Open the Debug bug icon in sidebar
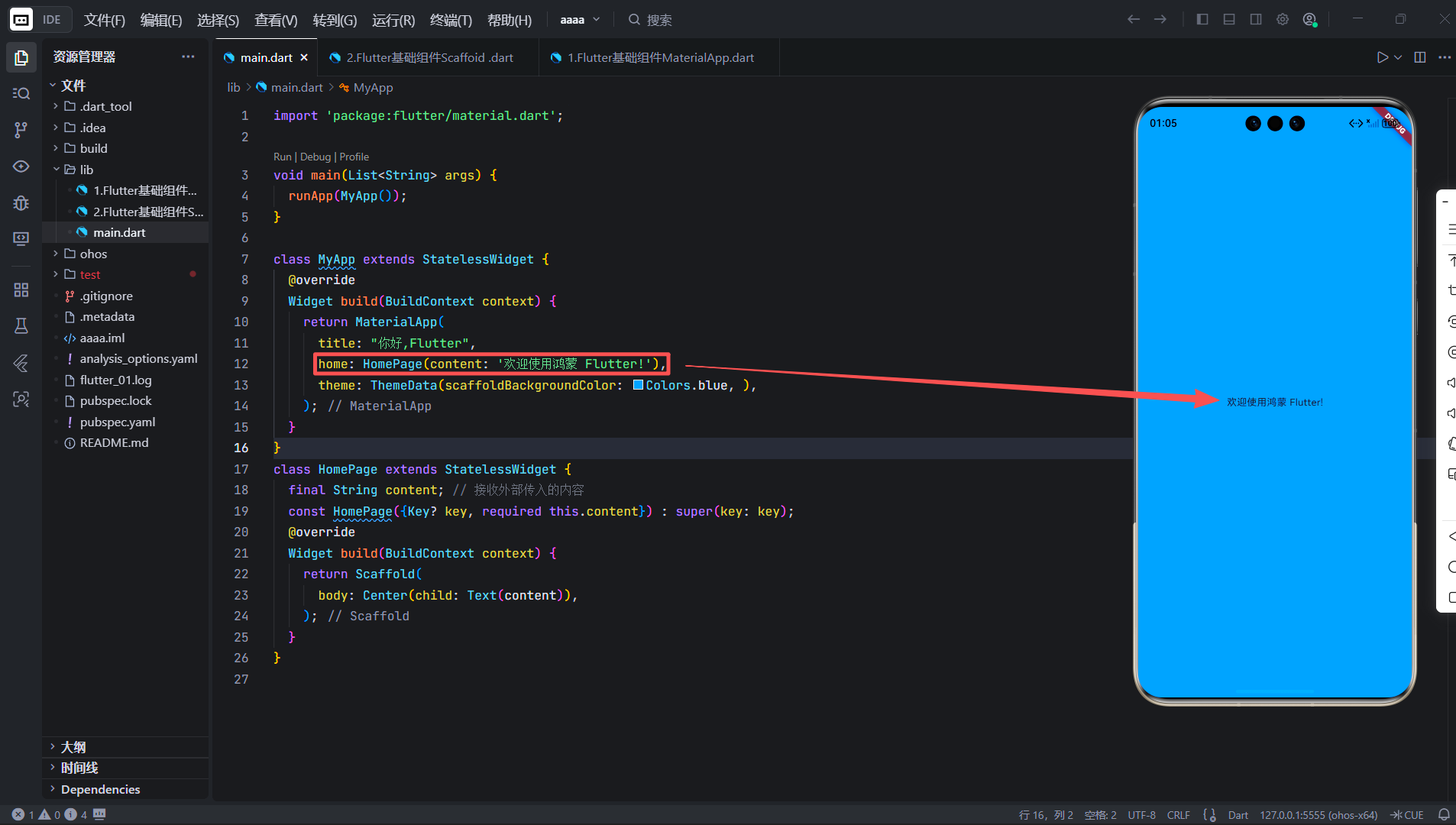Image resolution: width=1456 pixels, height=825 pixels. [21, 203]
